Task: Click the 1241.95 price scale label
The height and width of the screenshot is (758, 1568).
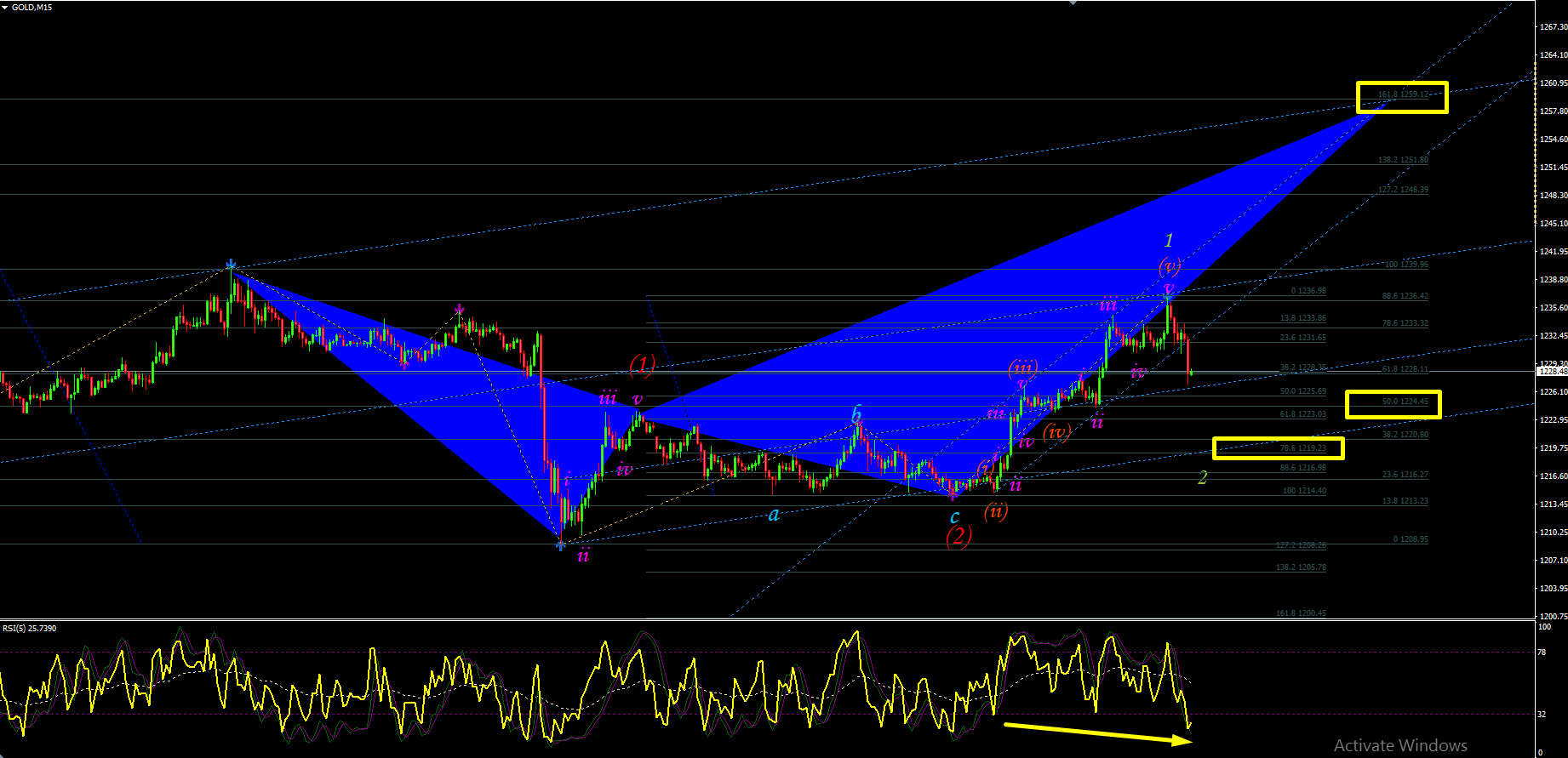Action: (1553, 252)
